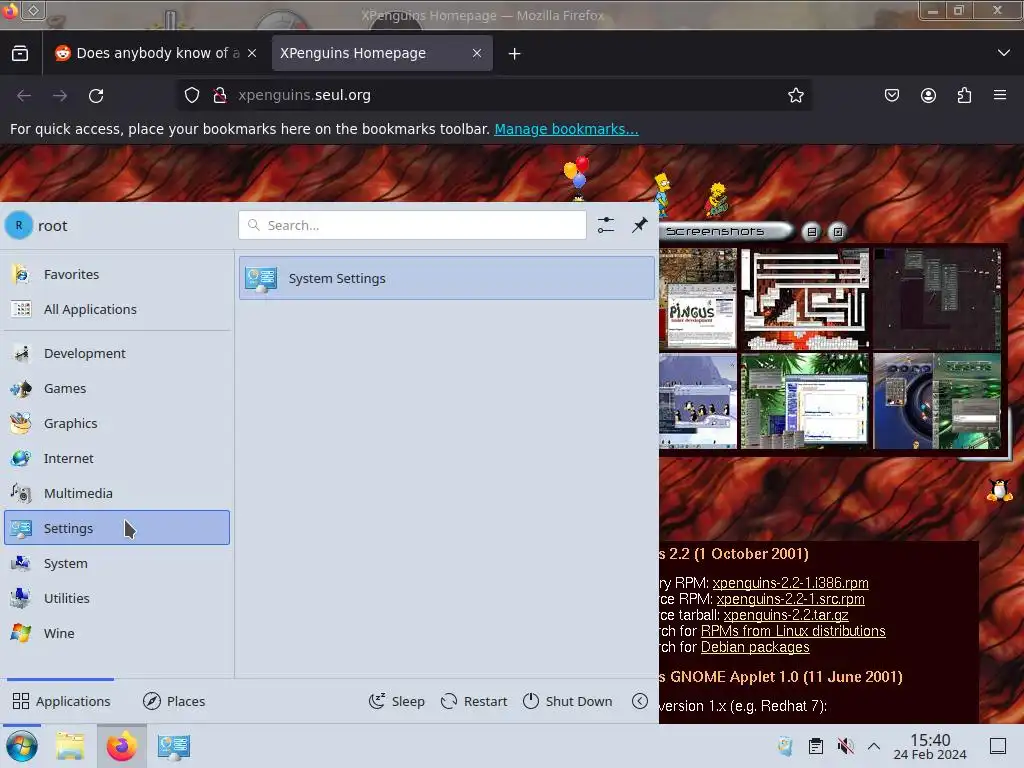Click the xpenguins-2.2.tar.gz link

pyautogui.click(x=786, y=615)
